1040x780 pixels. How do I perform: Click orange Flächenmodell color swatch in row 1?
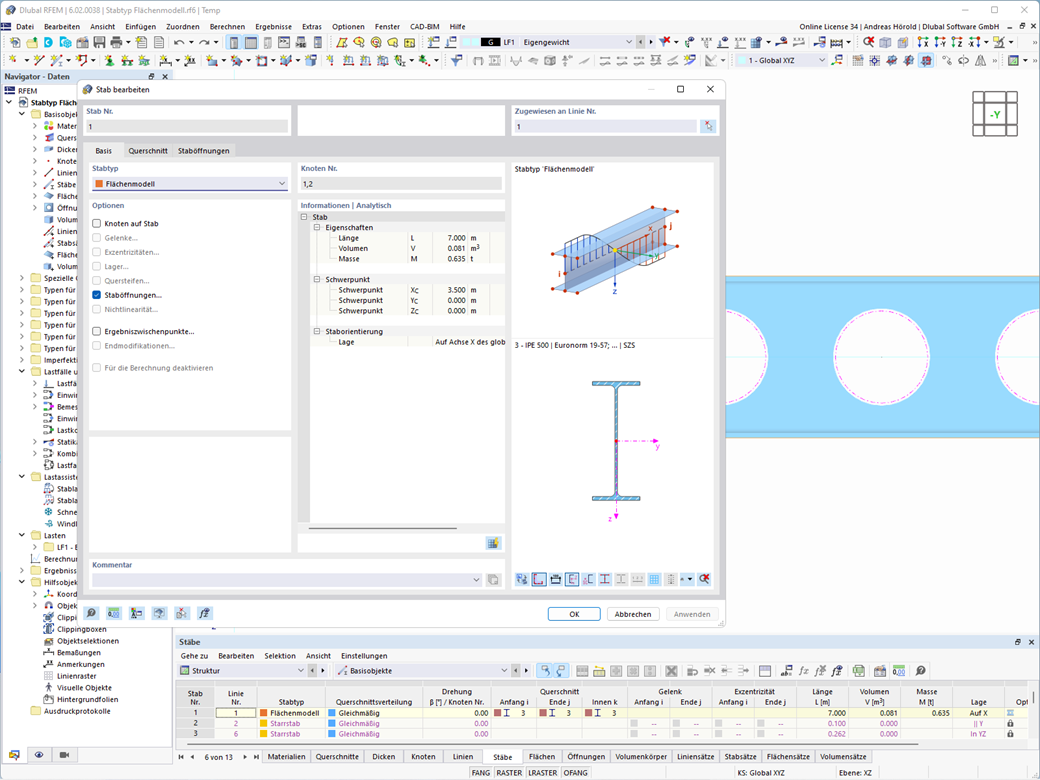point(264,713)
